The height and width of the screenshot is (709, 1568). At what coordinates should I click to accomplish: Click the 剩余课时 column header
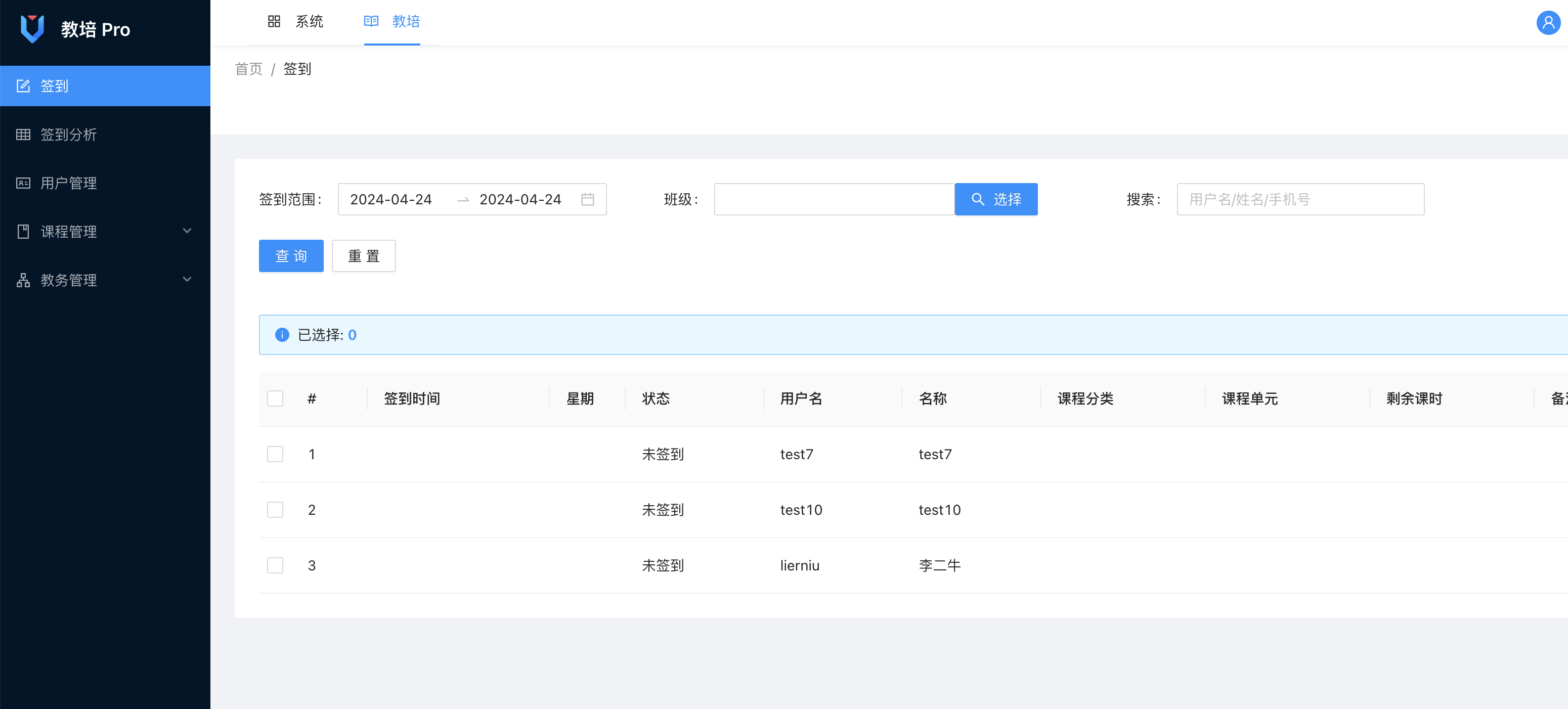pos(1415,398)
